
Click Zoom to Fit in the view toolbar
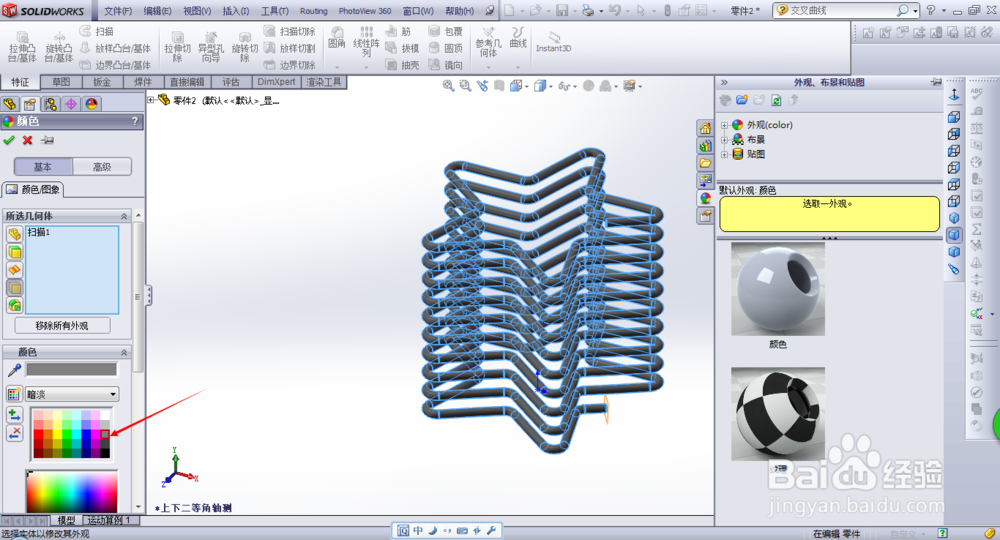coord(448,85)
